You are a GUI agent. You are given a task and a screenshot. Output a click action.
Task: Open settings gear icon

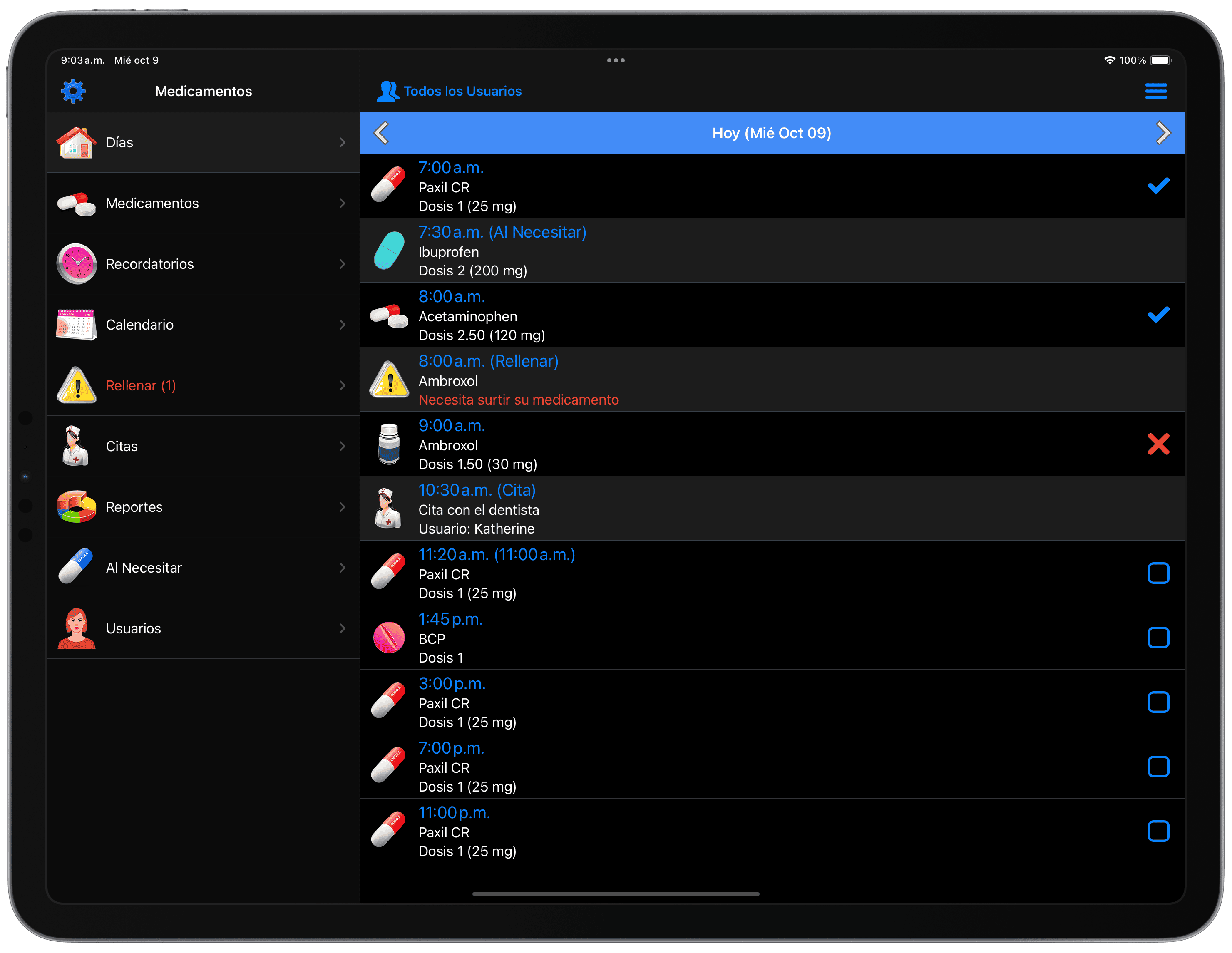click(x=73, y=92)
